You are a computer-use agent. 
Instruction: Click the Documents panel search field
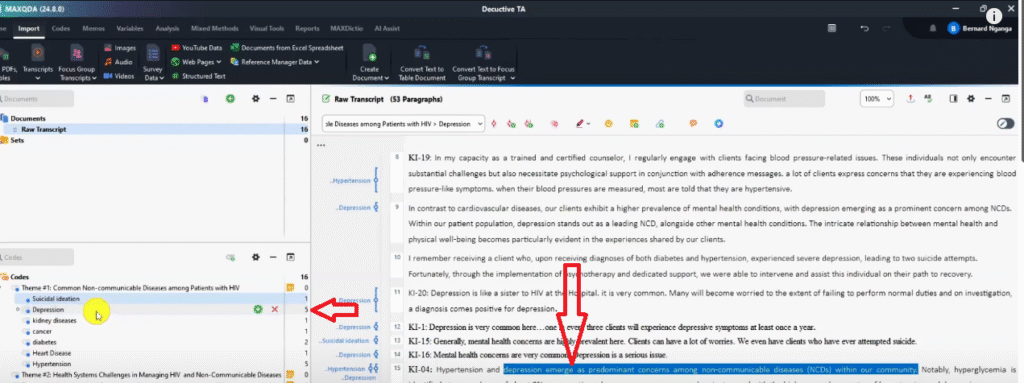coord(37,99)
